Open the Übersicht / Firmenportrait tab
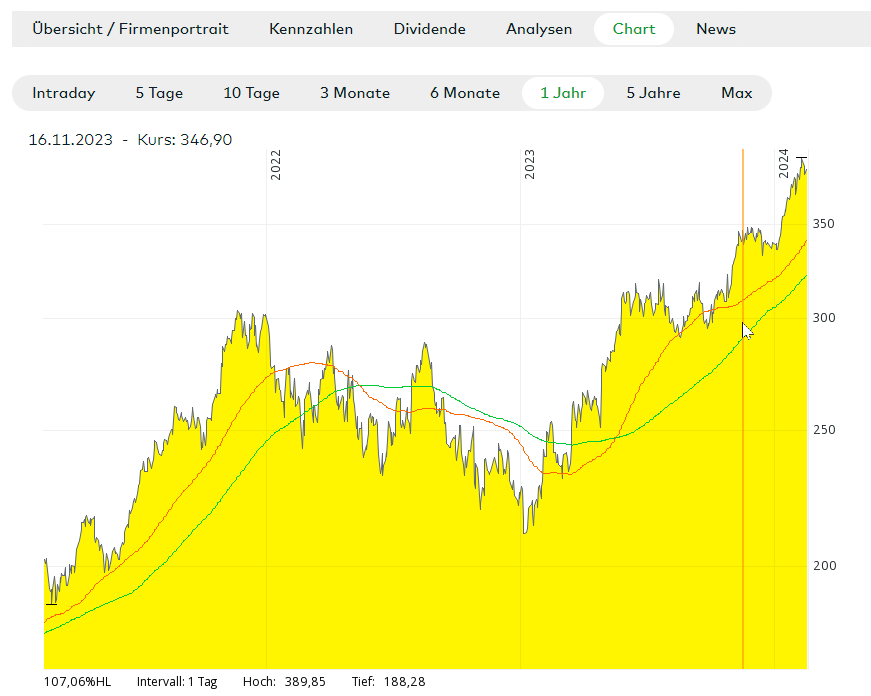The image size is (871, 696). [x=130, y=29]
